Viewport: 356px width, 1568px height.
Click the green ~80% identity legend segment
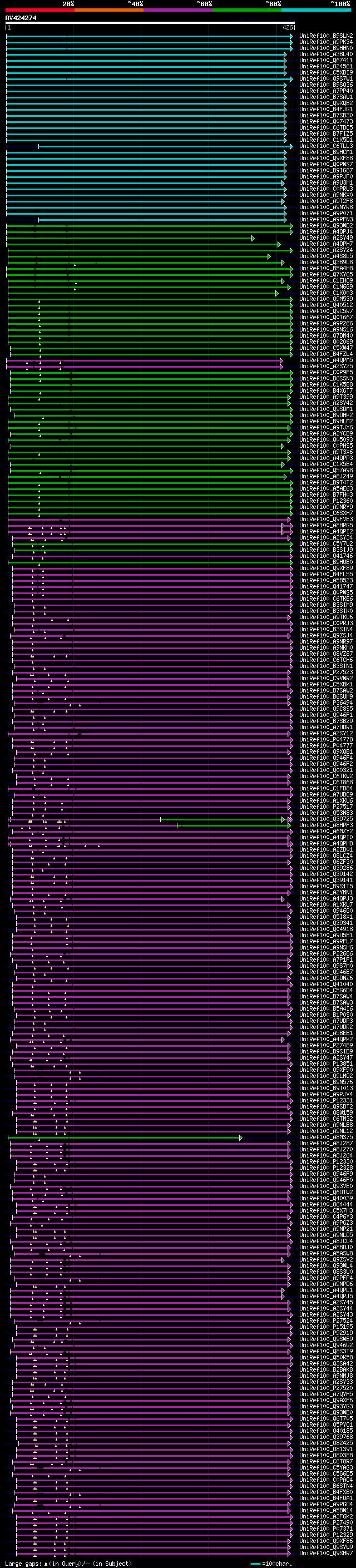coord(246,10)
